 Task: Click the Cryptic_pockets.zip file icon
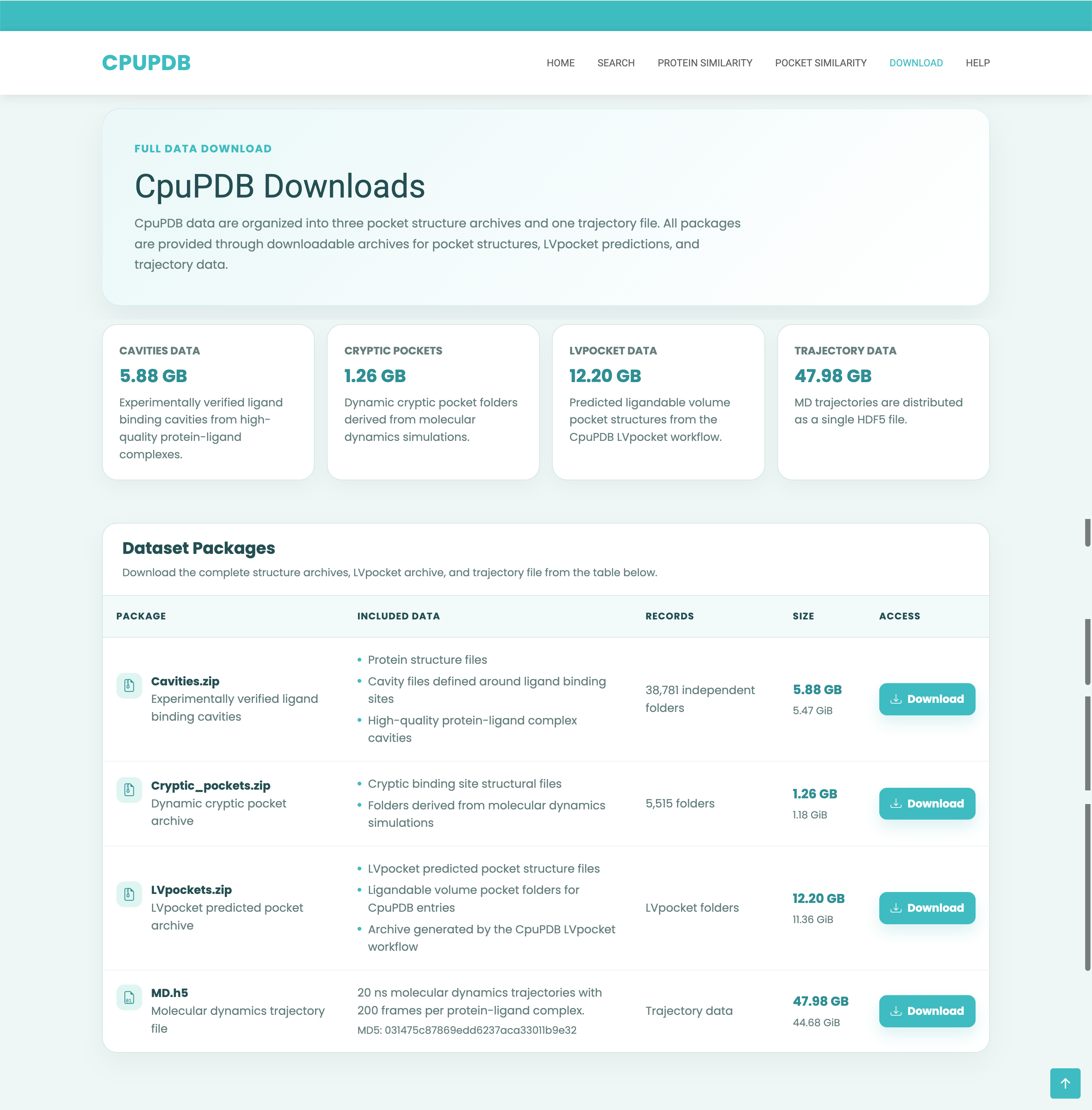point(129,790)
